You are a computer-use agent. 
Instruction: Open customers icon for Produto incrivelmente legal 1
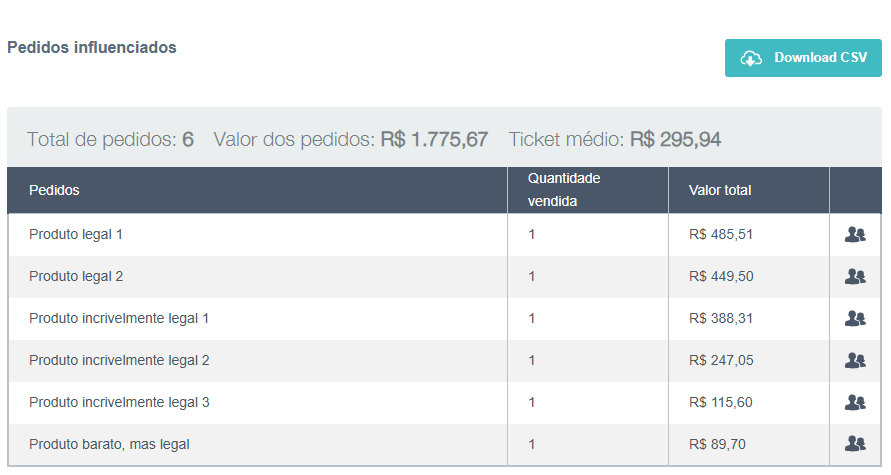[855, 318]
